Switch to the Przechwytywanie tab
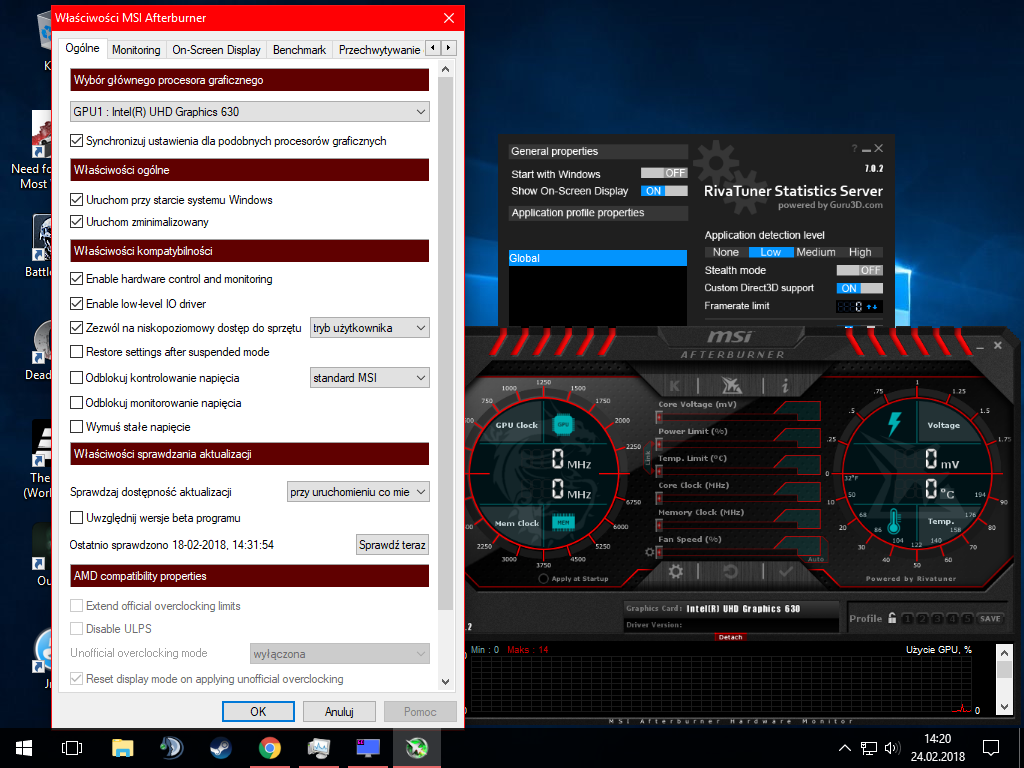 click(379, 50)
